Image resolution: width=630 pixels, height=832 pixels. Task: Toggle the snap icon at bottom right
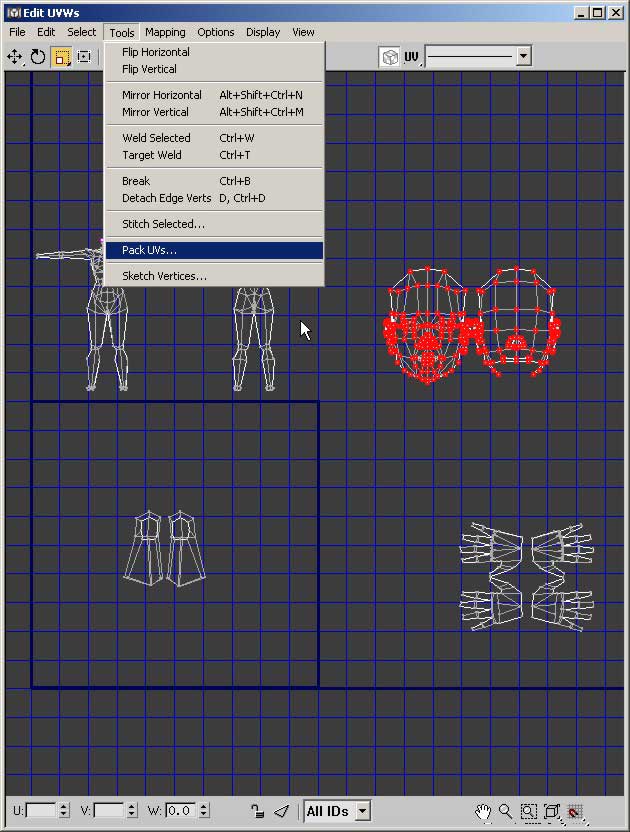pos(574,811)
